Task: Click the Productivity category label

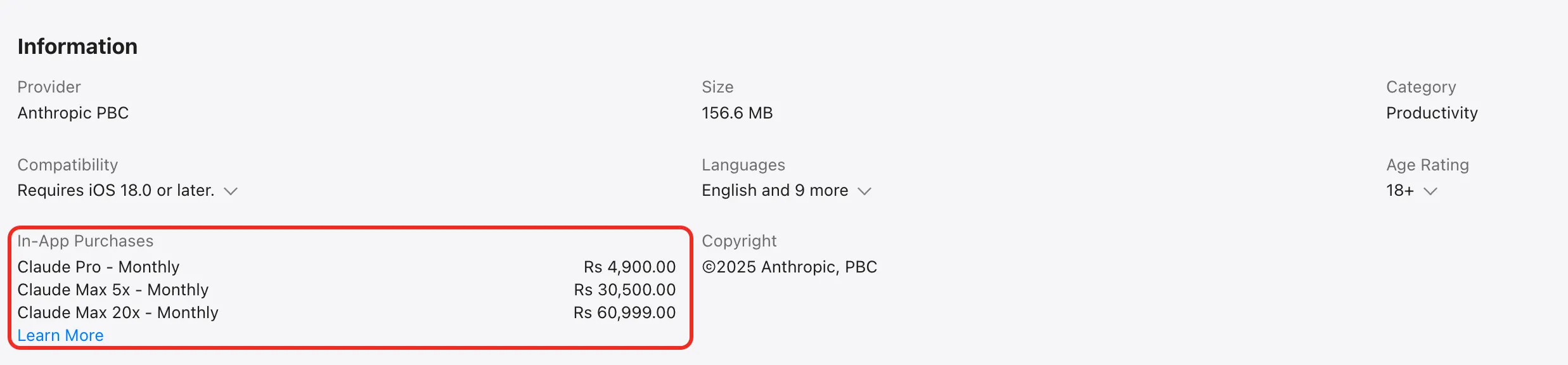Action: point(1432,113)
